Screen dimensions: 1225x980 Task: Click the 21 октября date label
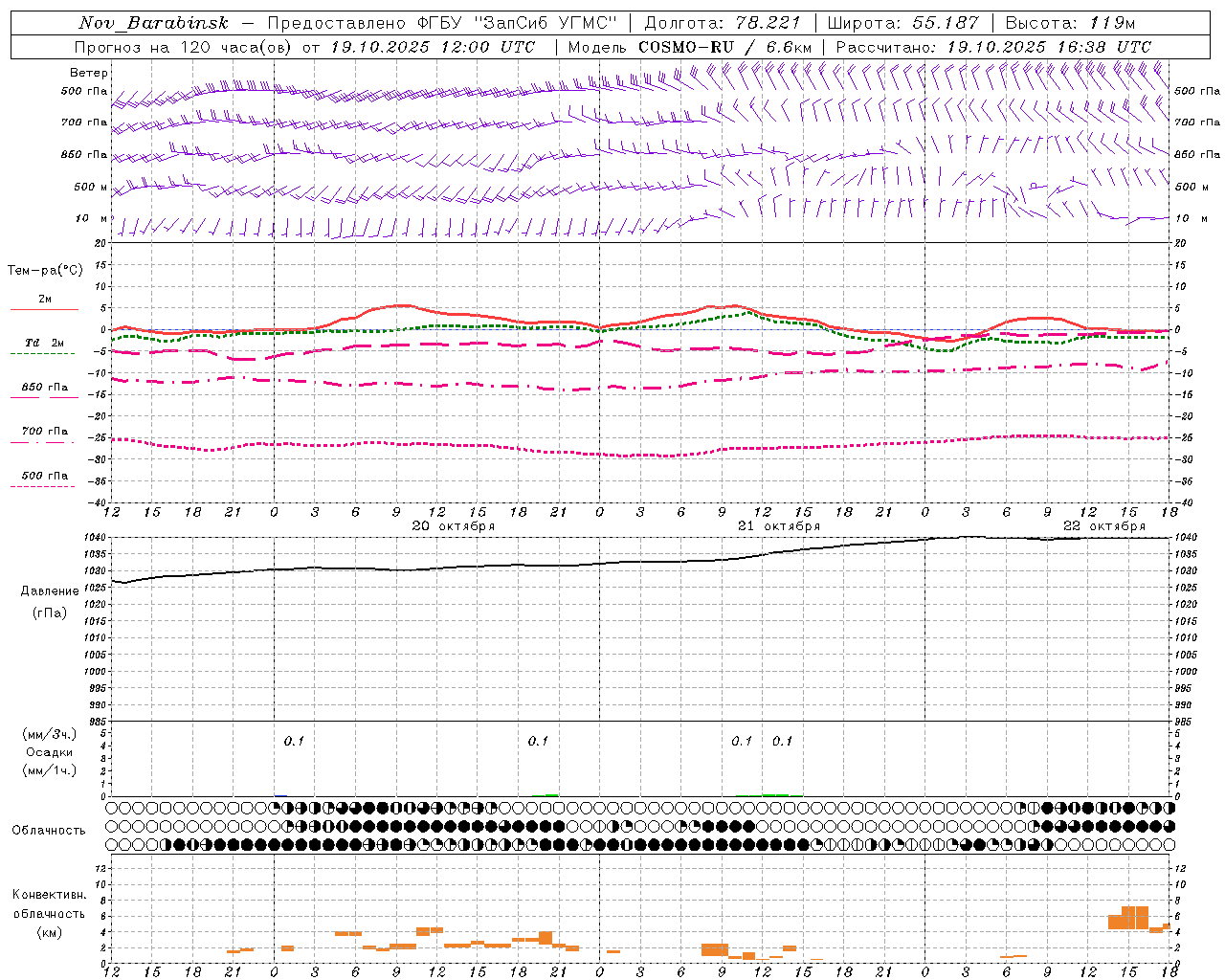pos(779,526)
